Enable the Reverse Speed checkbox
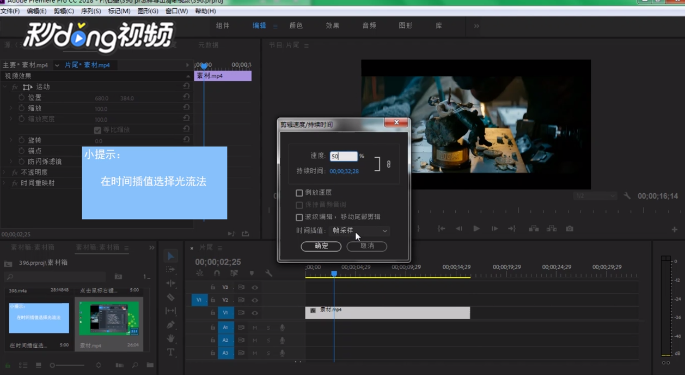The image size is (685, 375). pyautogui.click(x=299, y=192)
